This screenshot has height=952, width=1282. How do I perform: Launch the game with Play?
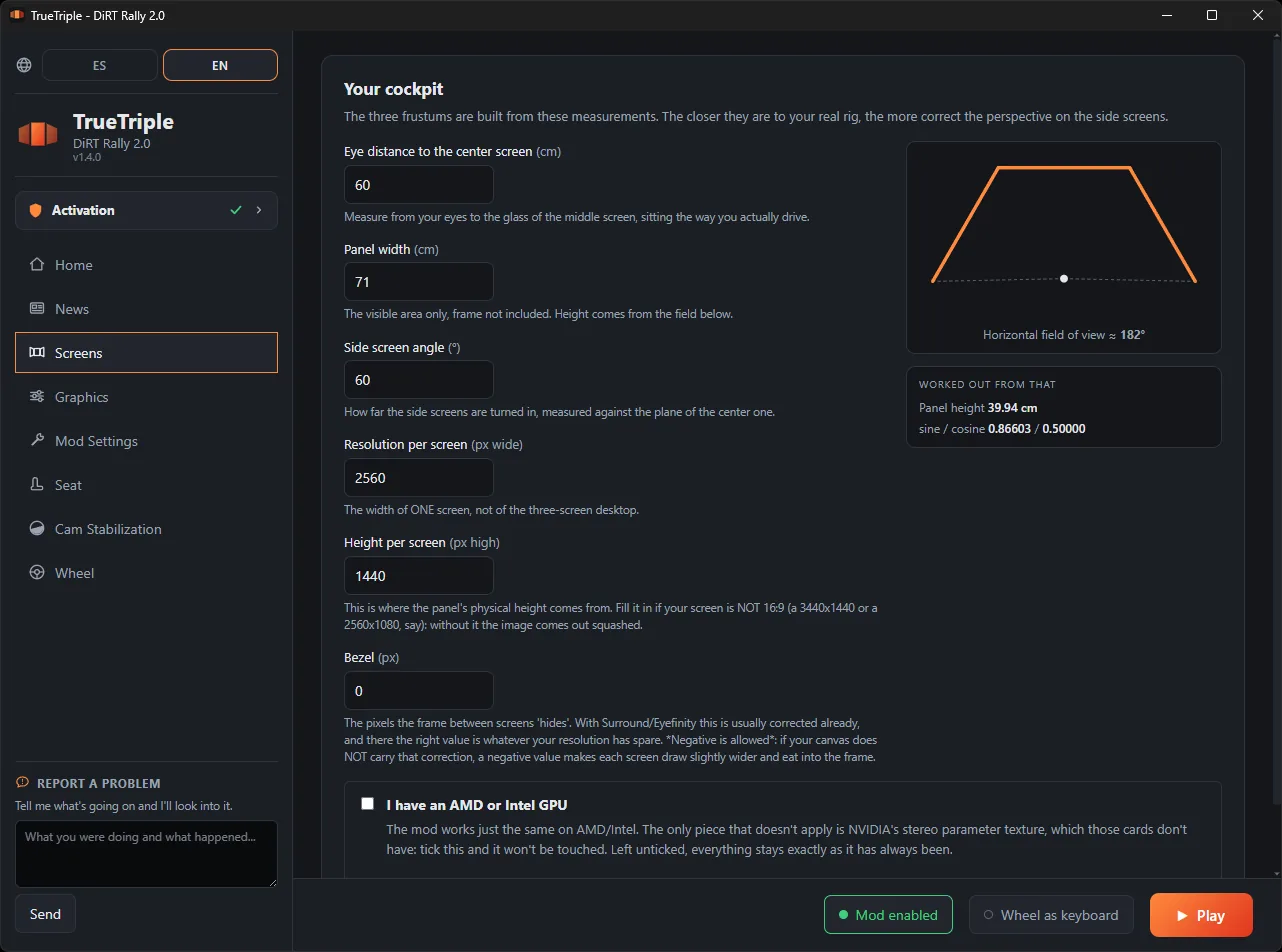tap(1201, 915)
